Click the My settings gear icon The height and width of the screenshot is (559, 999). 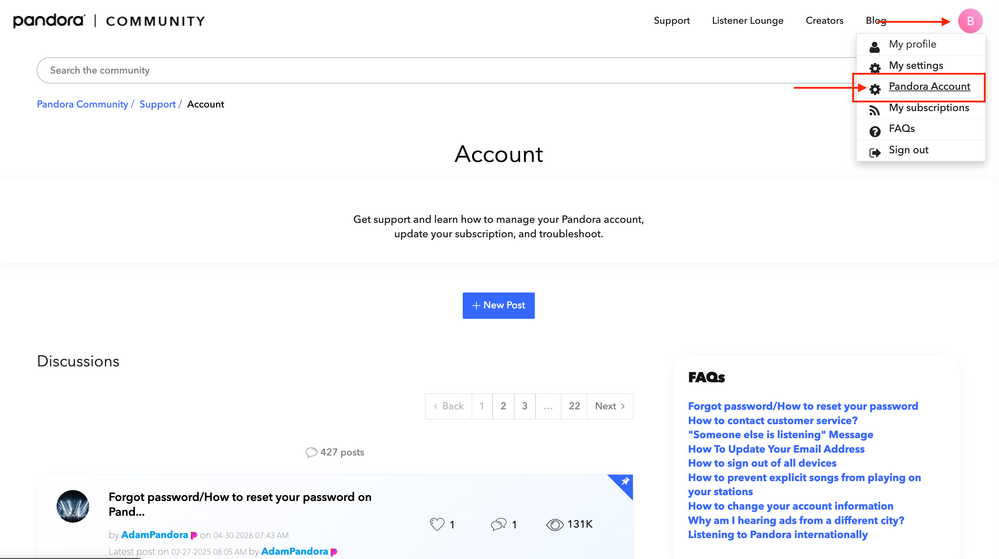pos(875,67)
